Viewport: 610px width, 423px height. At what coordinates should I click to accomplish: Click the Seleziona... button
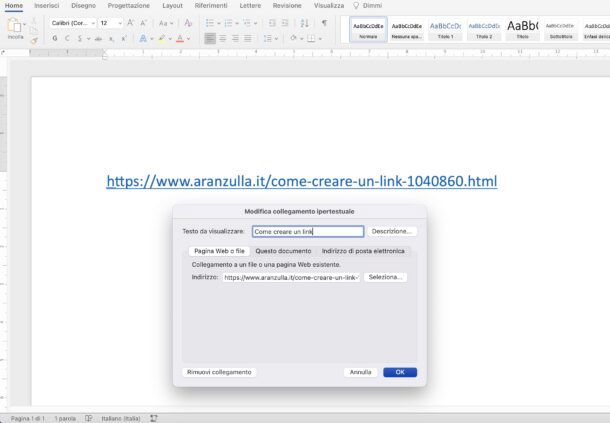coord(385,277)
